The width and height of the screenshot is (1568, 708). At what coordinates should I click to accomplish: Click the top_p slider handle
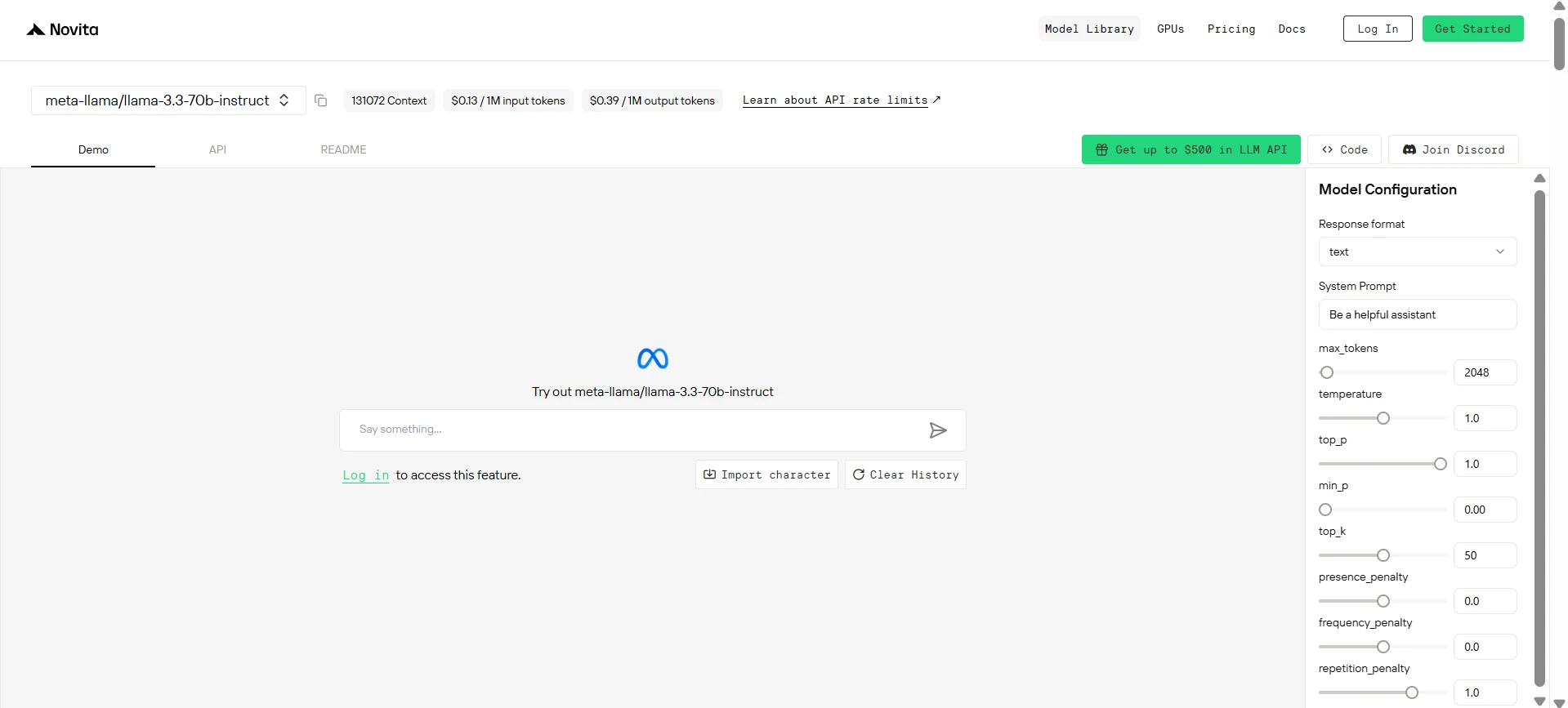click(1441, 464)
